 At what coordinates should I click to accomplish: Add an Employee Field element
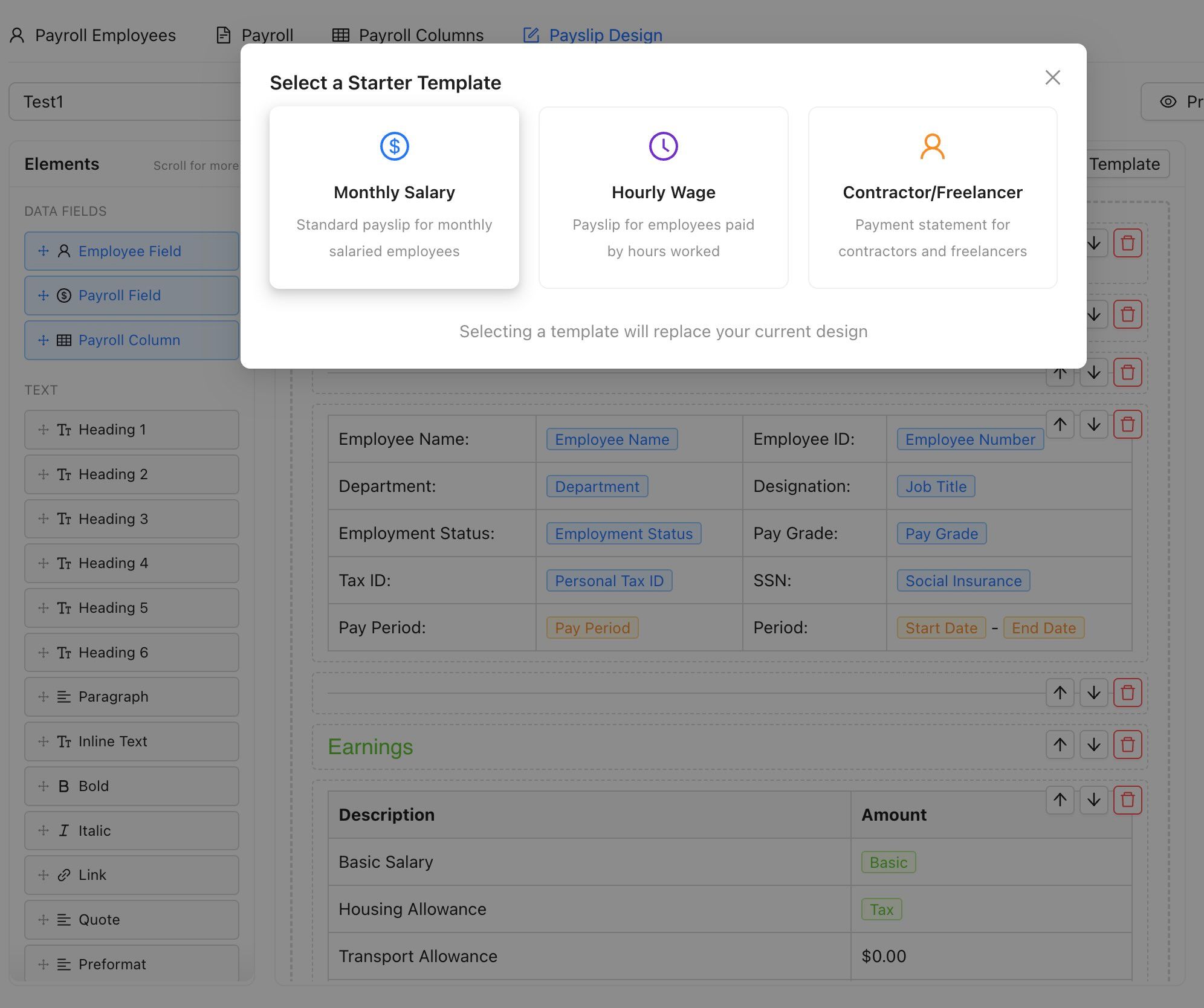coord(131,251)
